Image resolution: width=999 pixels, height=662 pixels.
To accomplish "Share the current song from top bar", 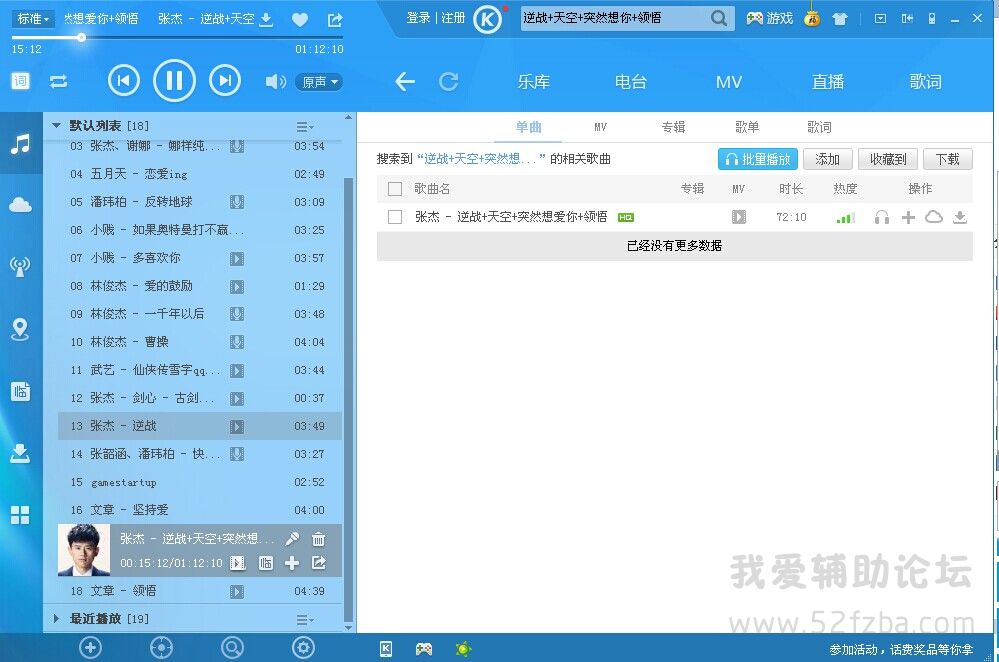I will point(335,20).
